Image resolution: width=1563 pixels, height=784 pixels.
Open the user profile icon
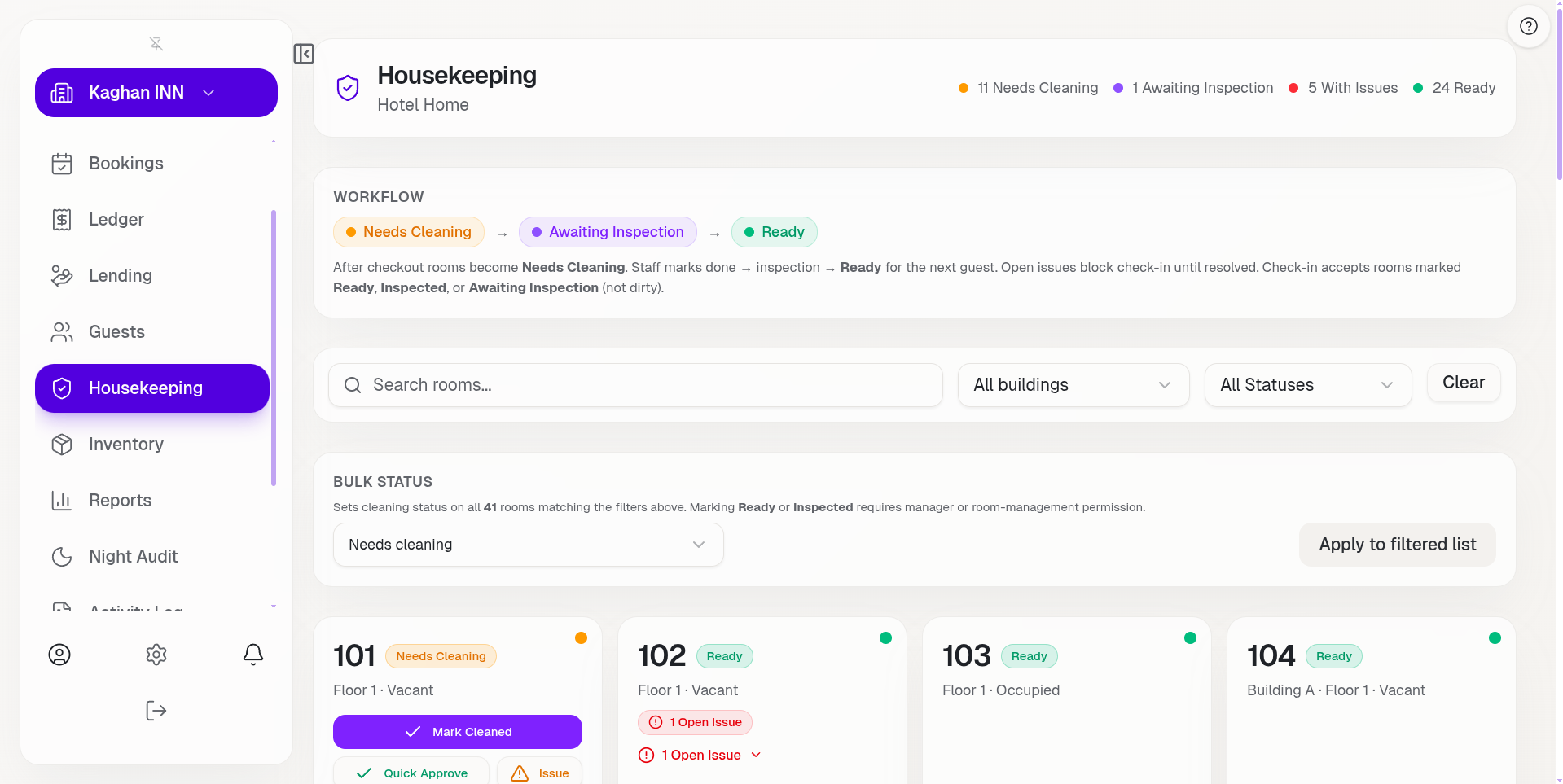click(x=59, y=655)
